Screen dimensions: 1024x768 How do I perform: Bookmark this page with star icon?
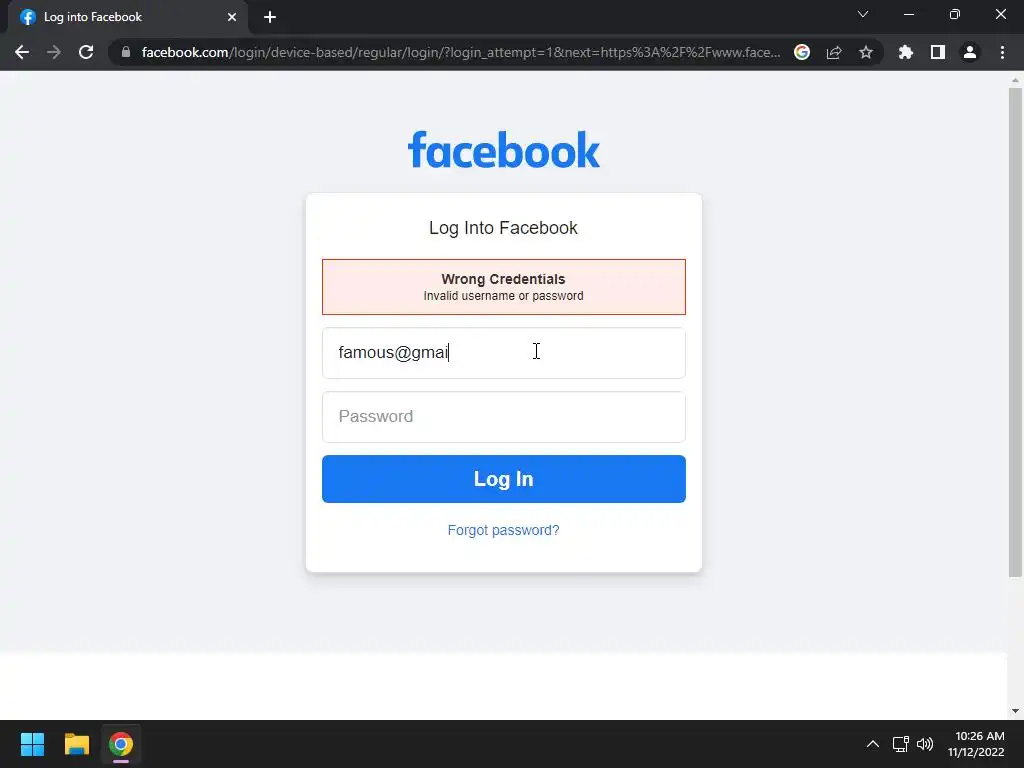pos(866,52)
